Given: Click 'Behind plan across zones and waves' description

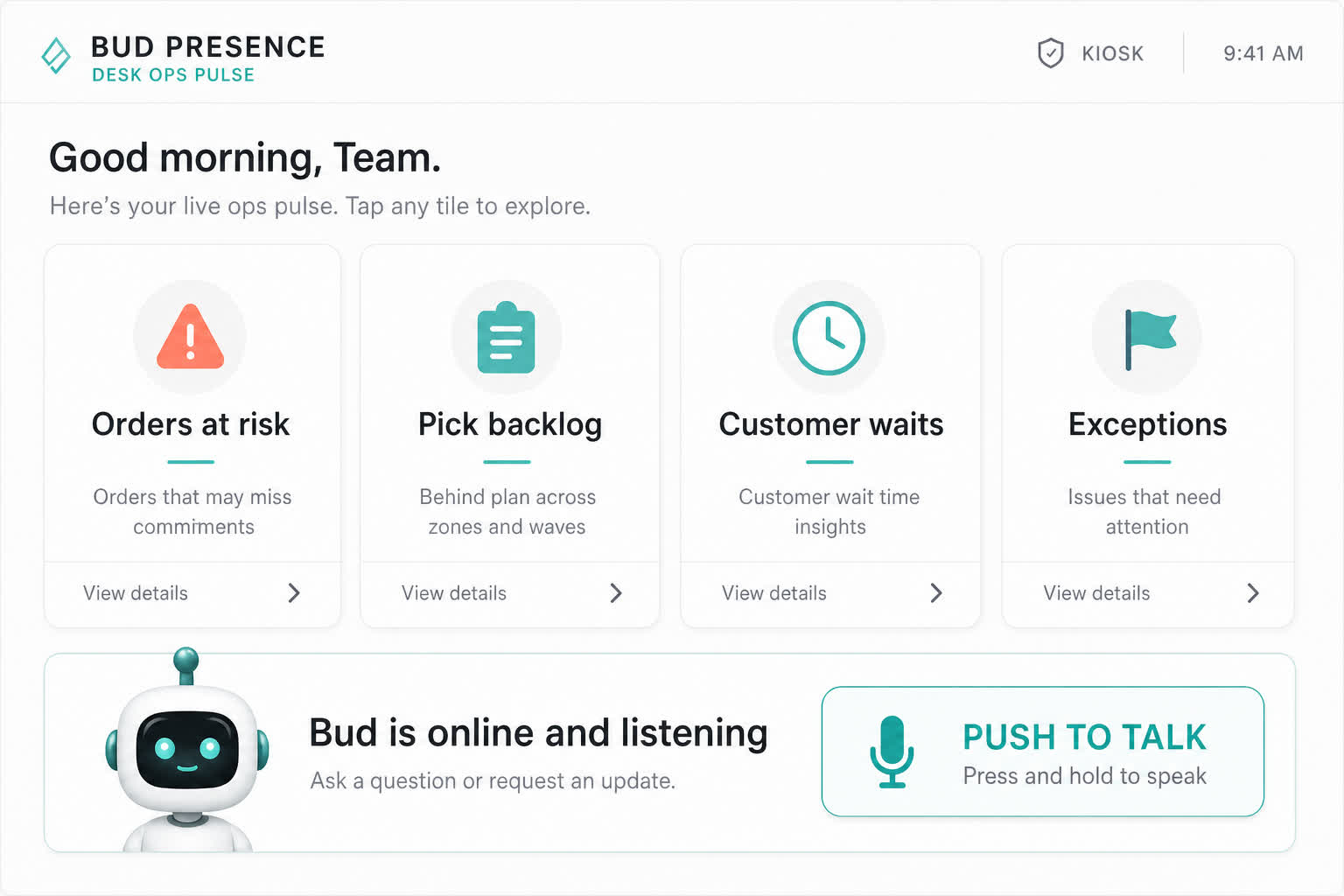Looking at the screenshot, I should pos(507,512).
